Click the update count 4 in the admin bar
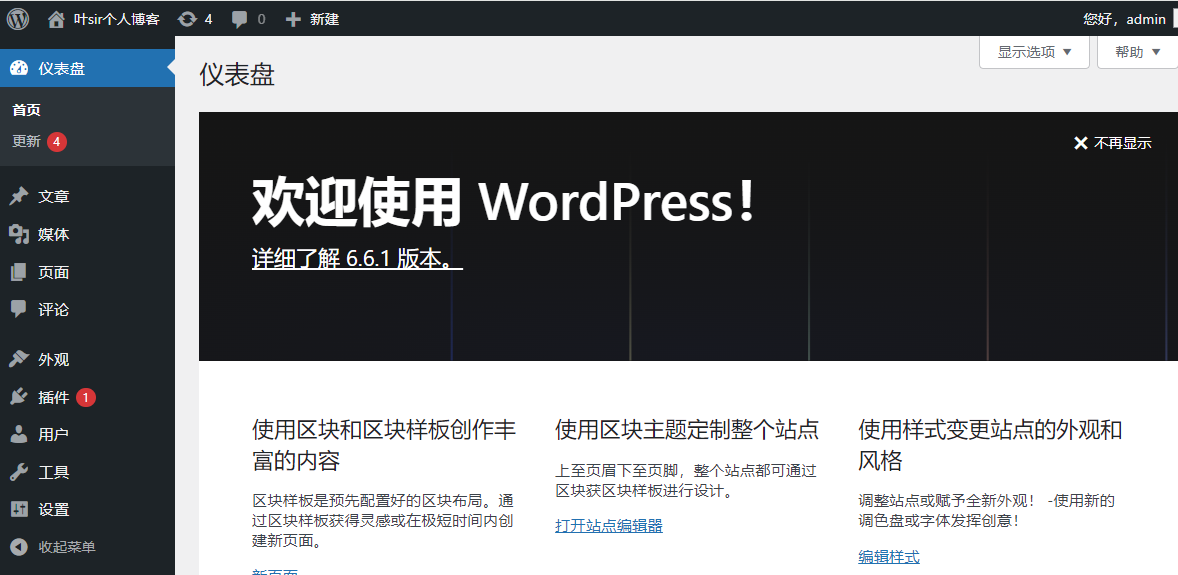1178x575 pixels. coord(208,20)
